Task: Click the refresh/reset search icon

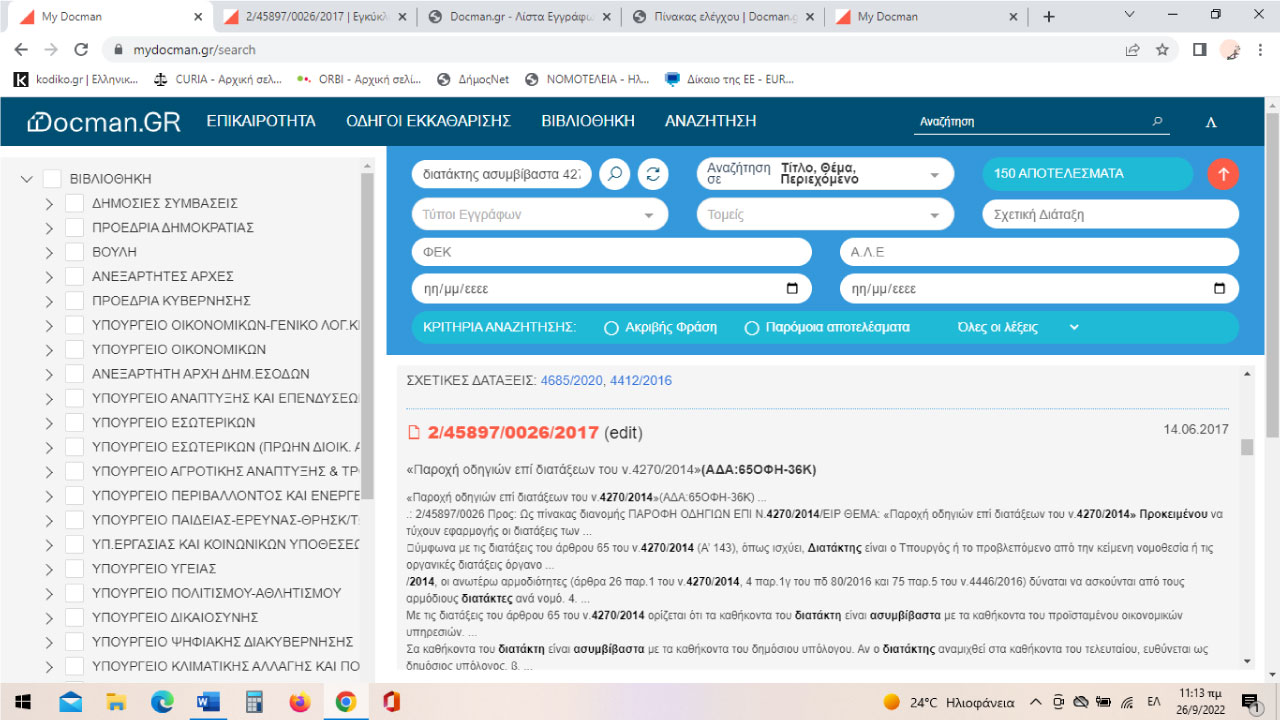Action: (653, 173)
